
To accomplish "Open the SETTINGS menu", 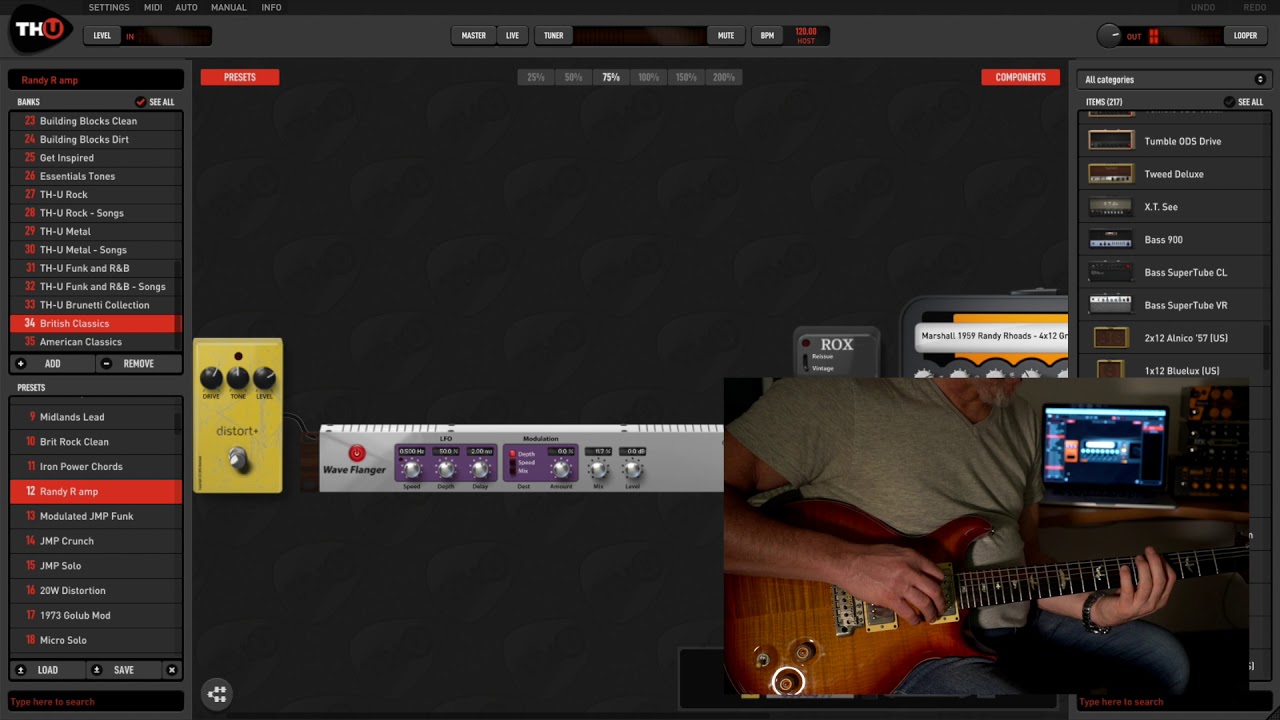I will click(109, 7).
